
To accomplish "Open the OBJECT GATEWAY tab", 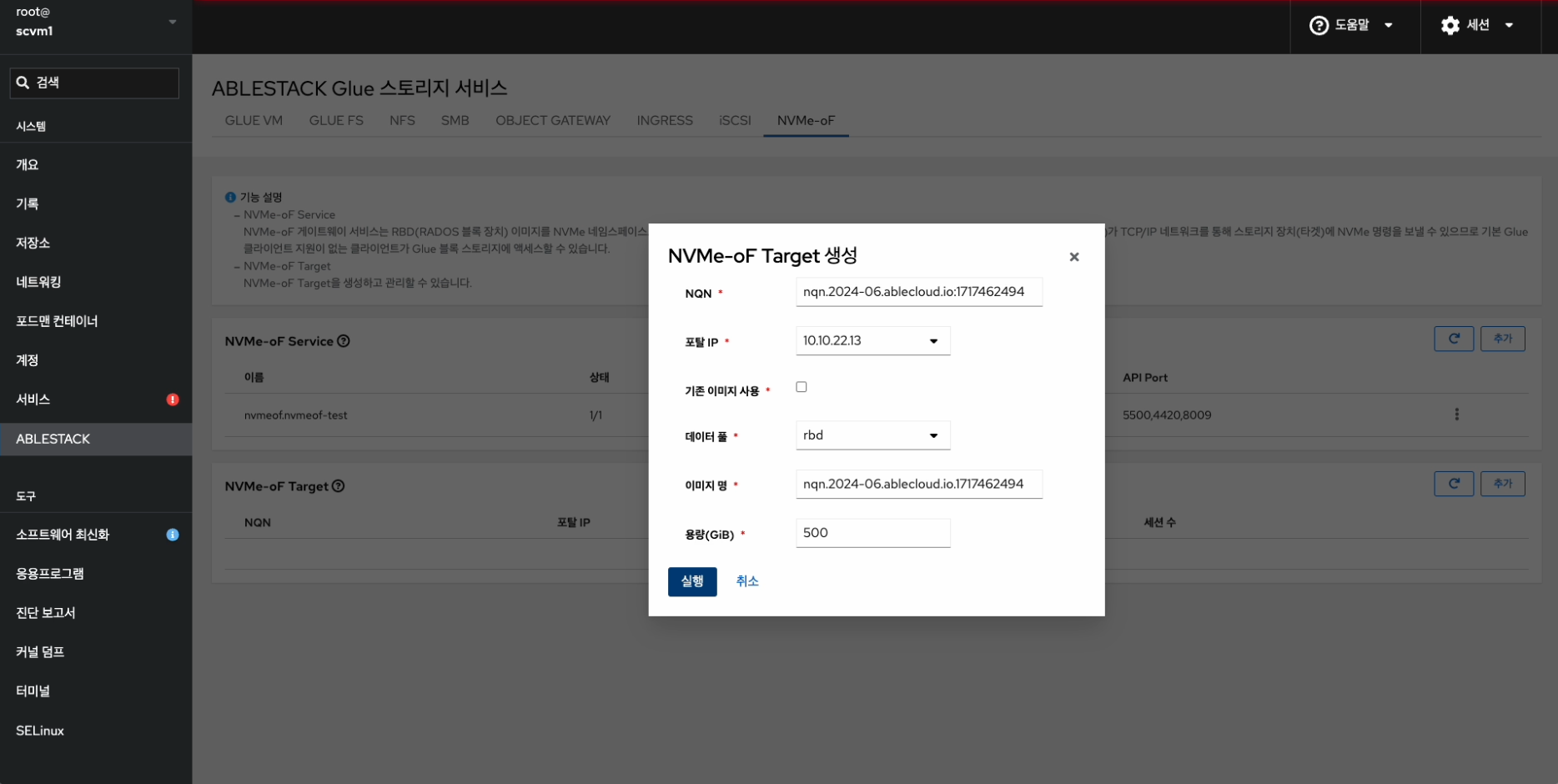I will 552,121.
